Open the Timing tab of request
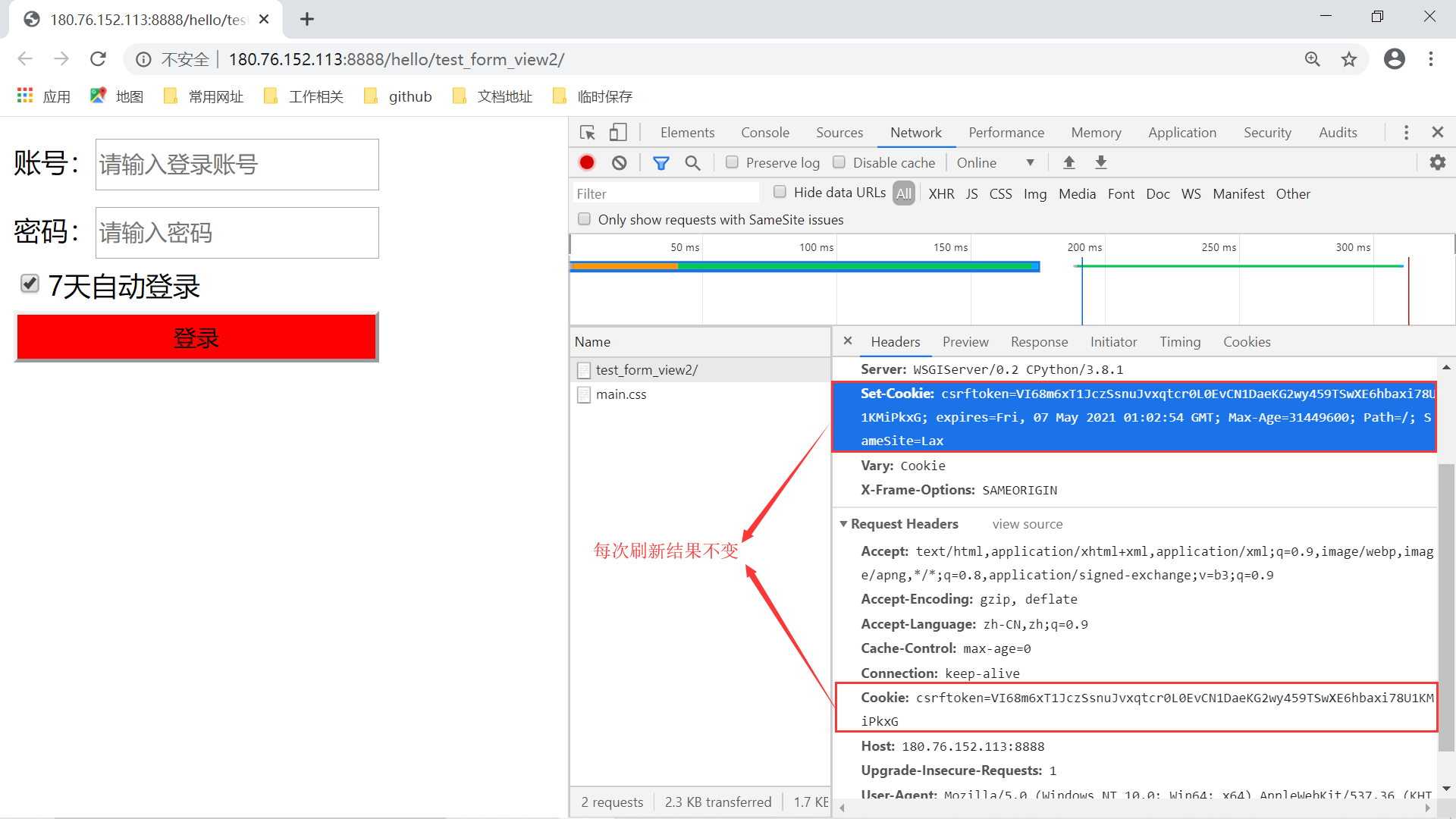 (1180, 342)
